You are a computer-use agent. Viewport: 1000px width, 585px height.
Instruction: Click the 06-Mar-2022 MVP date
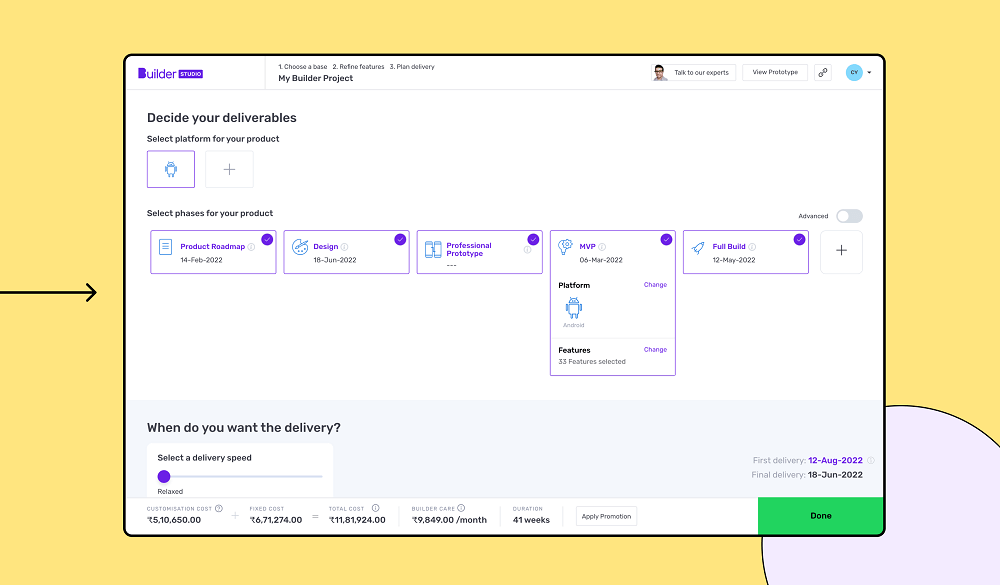pyautogui.click(x=601, y=260)
